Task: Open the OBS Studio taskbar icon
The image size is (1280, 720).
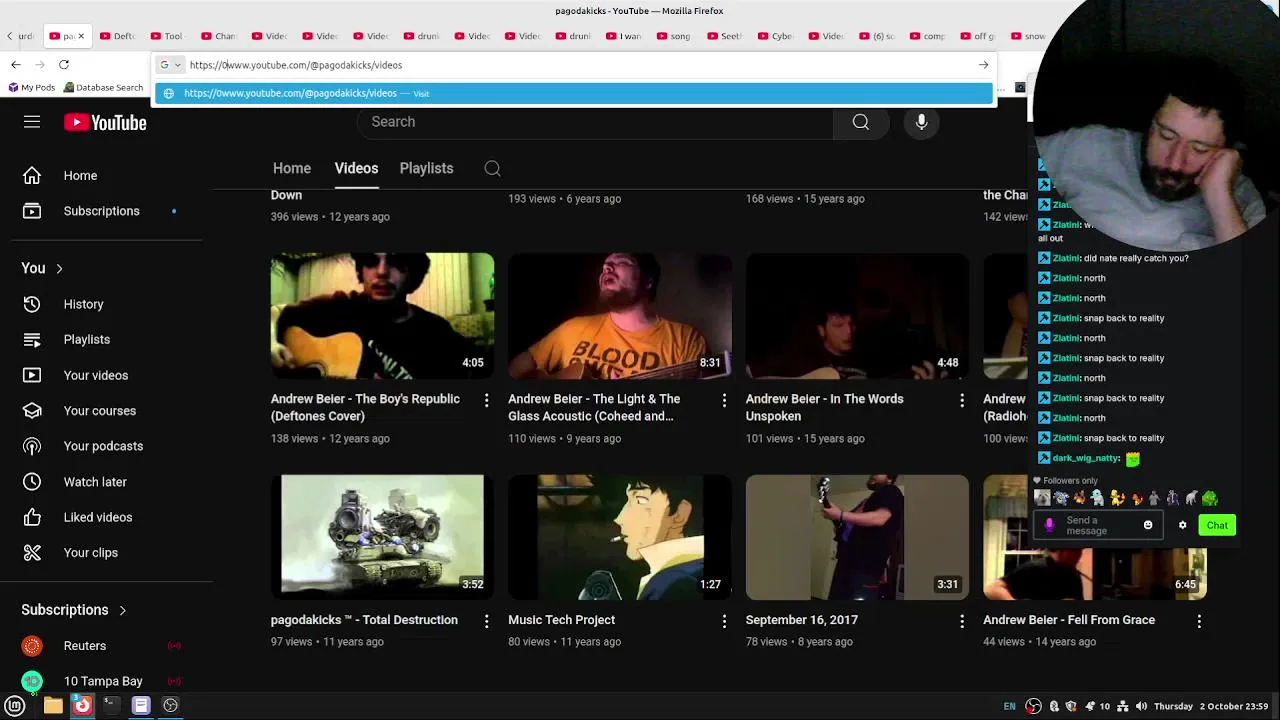Action: [x=170, y=705]
